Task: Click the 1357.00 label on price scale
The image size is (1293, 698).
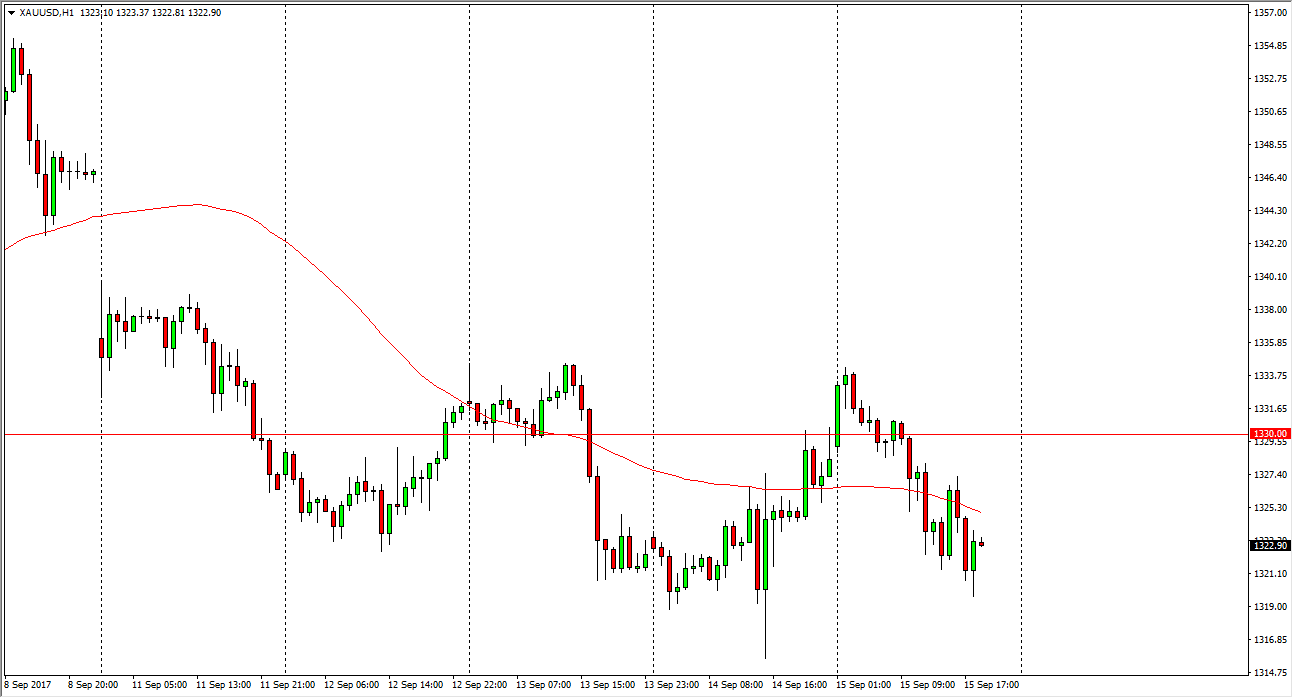Action: pos(1270,13)
